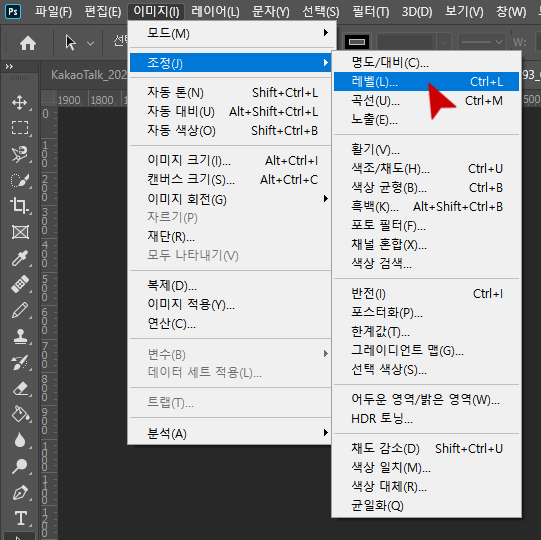Expand the 이미지 회전(G) submenu
541x540 pixels.
230,199
